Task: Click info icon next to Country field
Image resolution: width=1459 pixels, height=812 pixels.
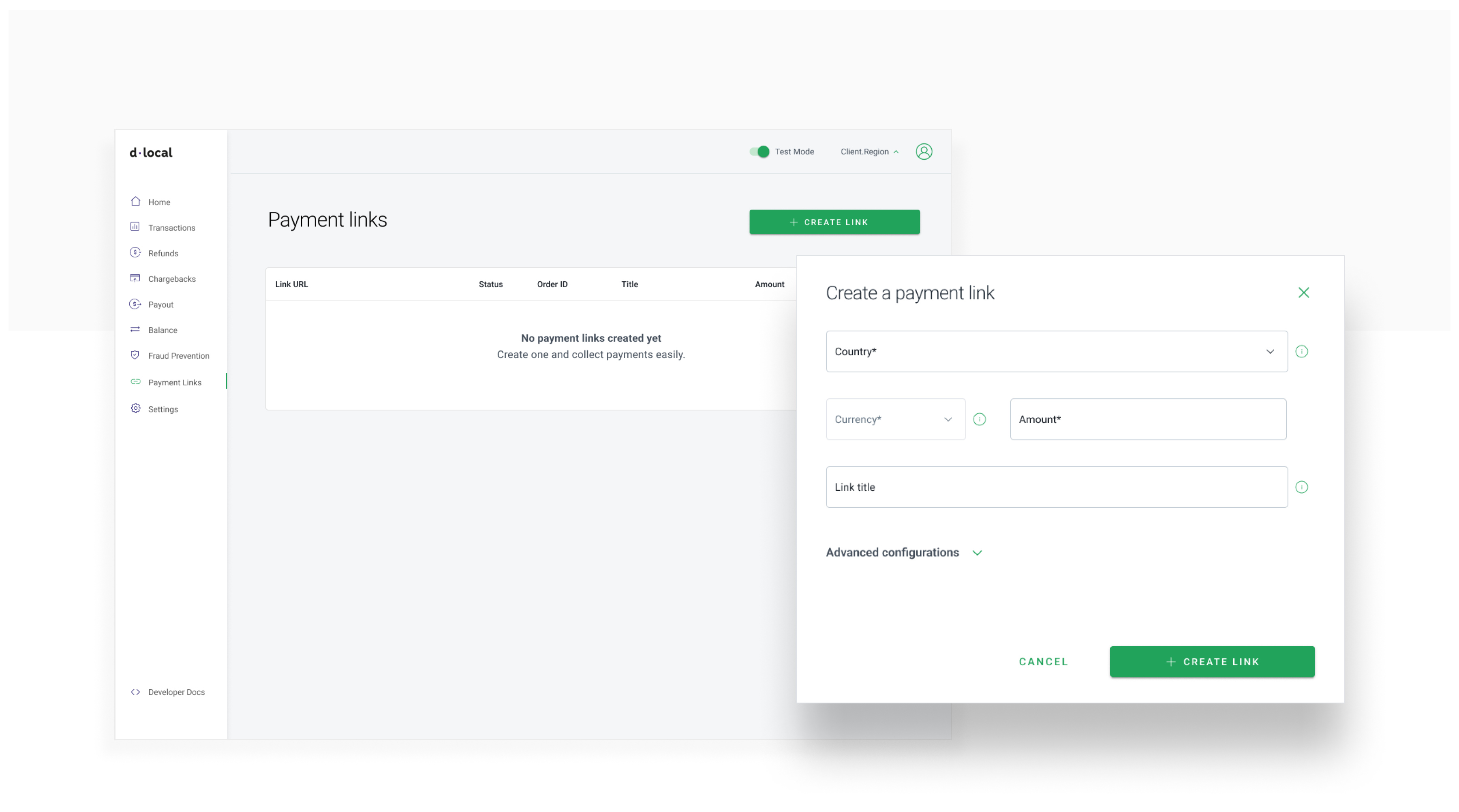Action: [1301, 352]
